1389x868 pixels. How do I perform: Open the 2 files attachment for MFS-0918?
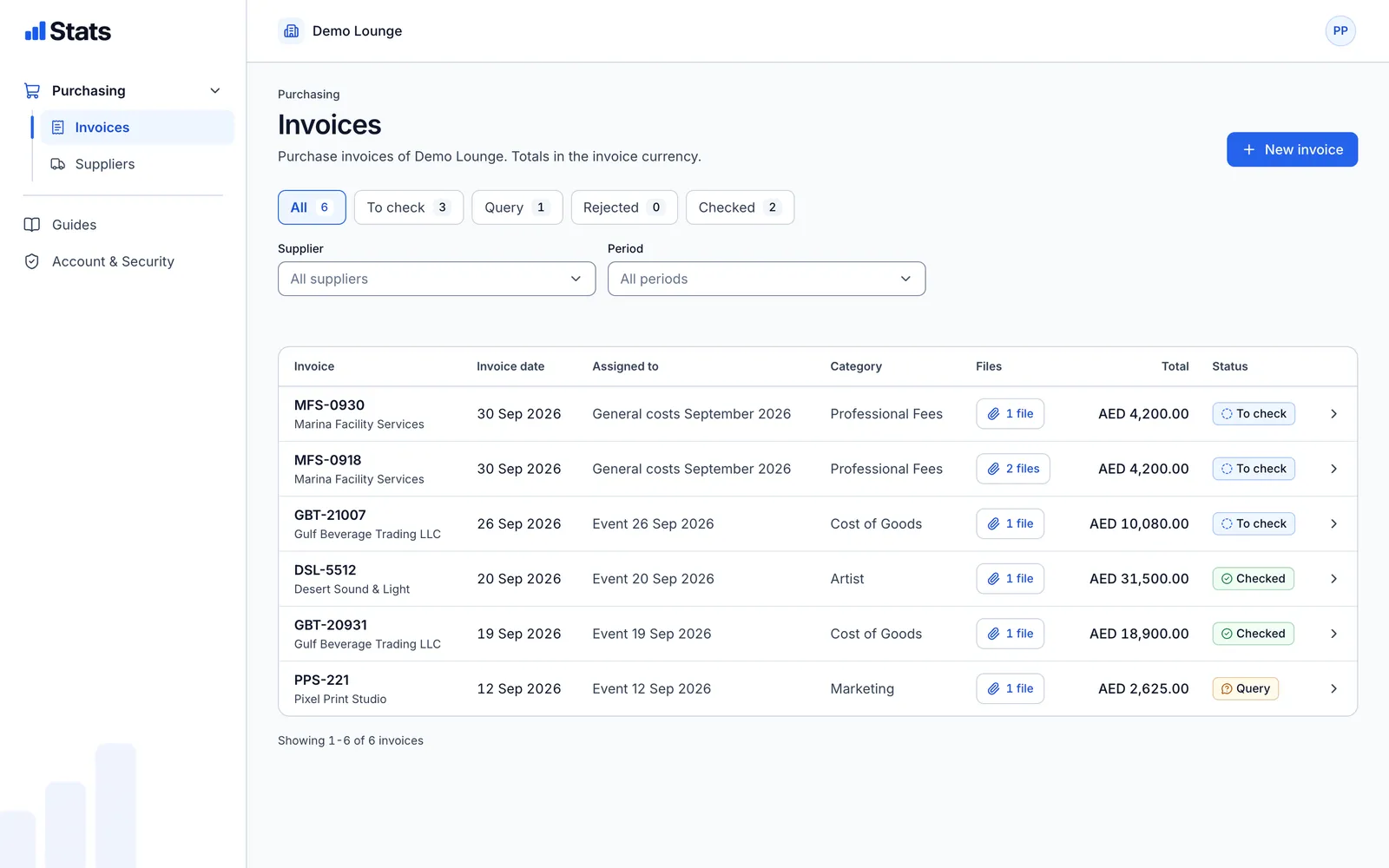point(1013,469)
